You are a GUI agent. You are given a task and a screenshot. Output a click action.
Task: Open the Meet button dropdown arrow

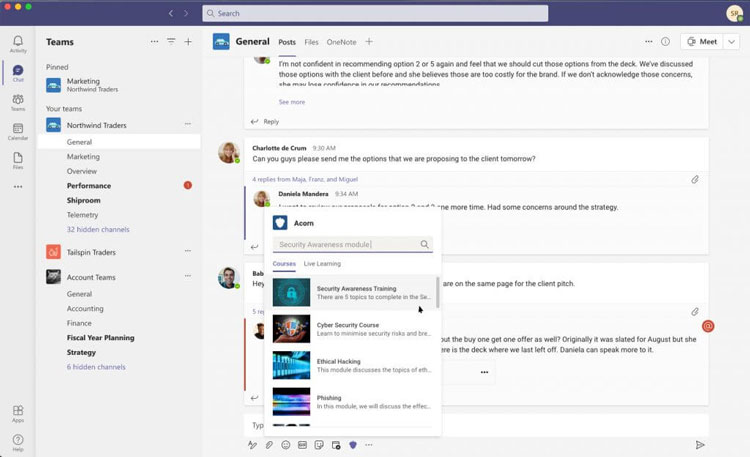click(x=733, y=42)
